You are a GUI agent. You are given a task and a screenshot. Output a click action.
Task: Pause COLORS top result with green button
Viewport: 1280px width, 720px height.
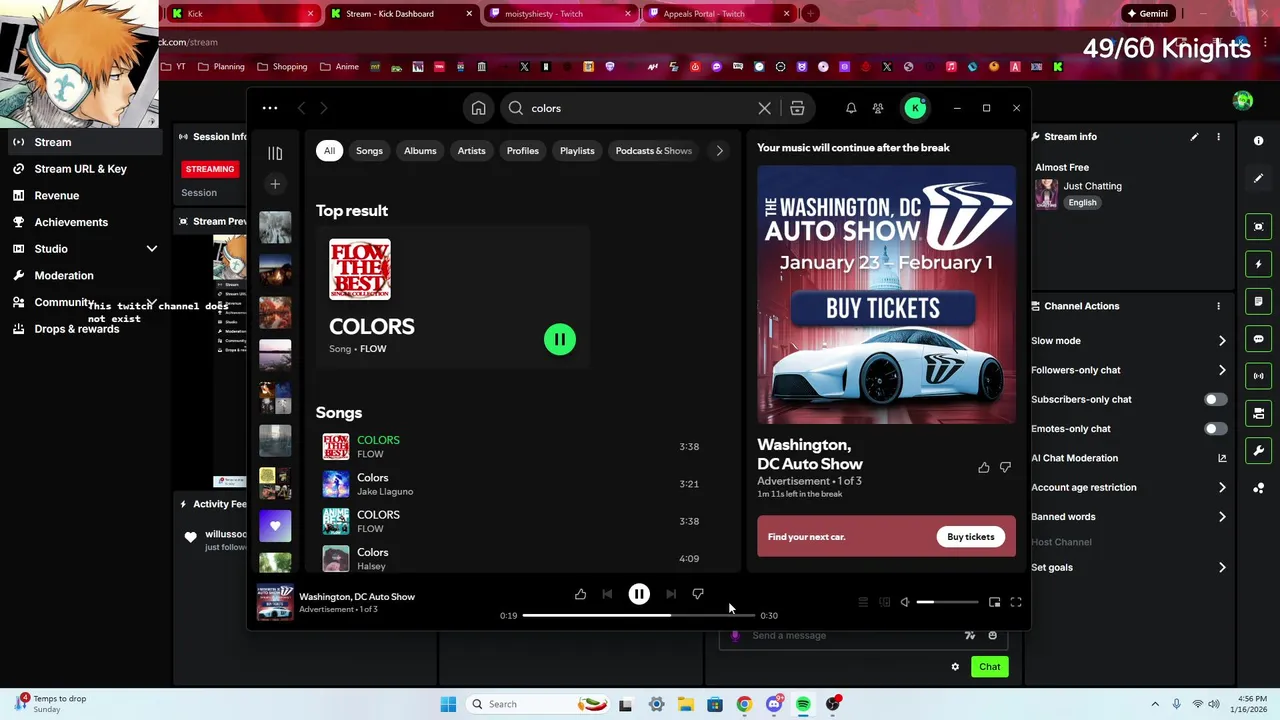coord(560,339)
